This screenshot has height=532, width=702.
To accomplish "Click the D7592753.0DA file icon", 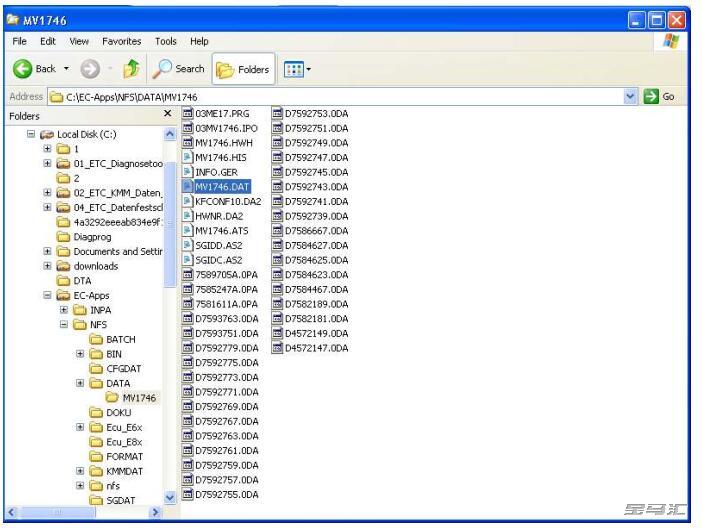I will 278,113.
